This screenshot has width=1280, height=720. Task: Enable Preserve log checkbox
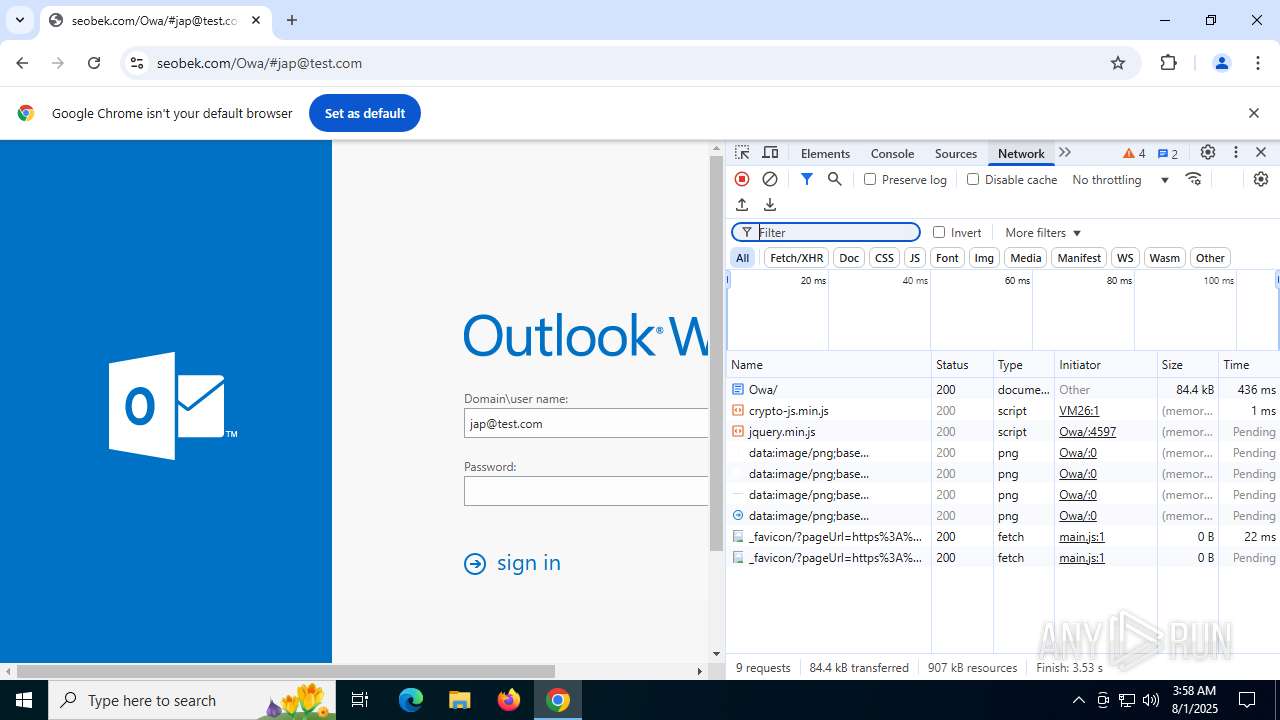click(870, 179)
